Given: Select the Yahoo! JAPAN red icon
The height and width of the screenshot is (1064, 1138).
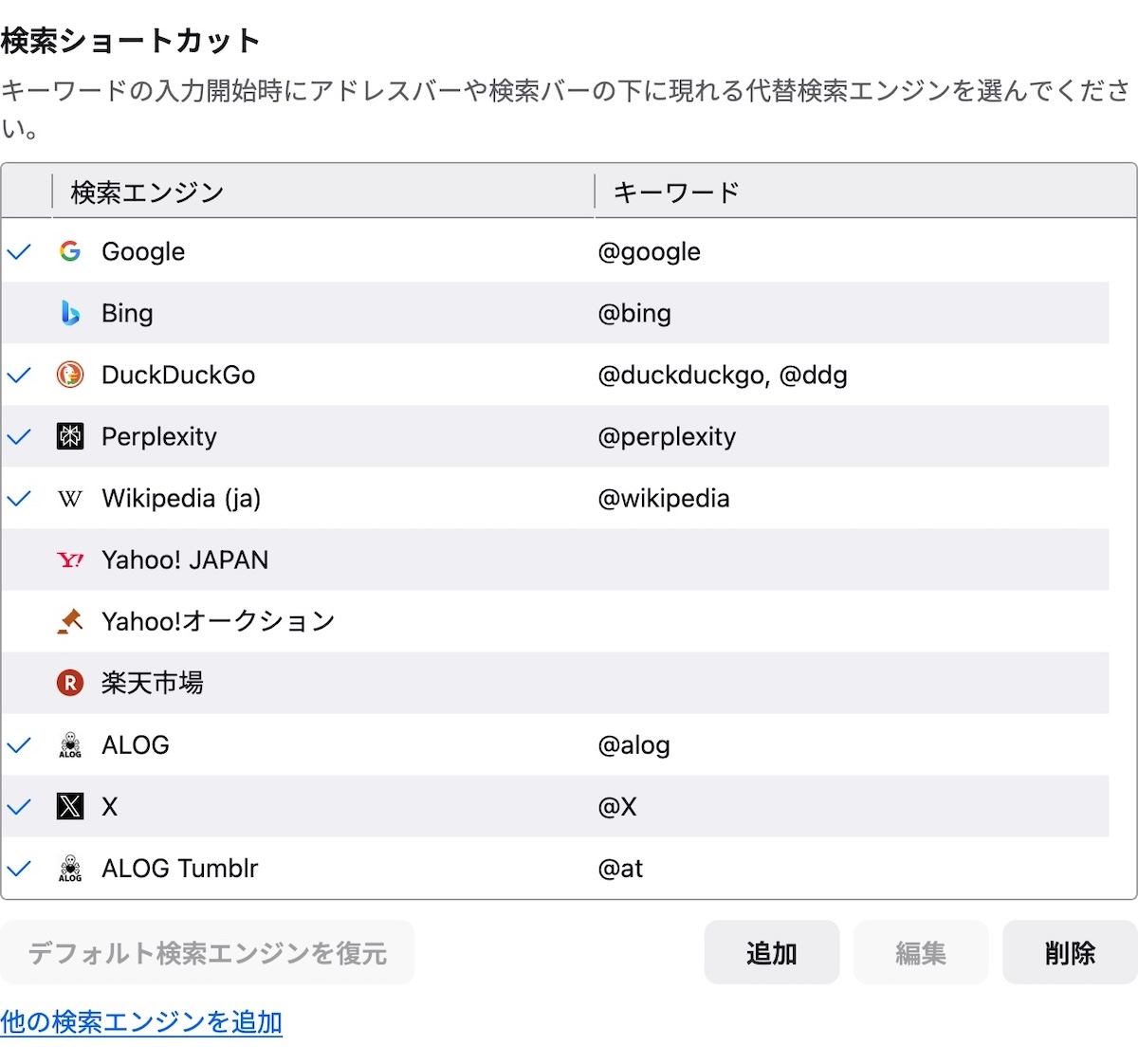Looking at the screenshot, I should pos(70,560).
